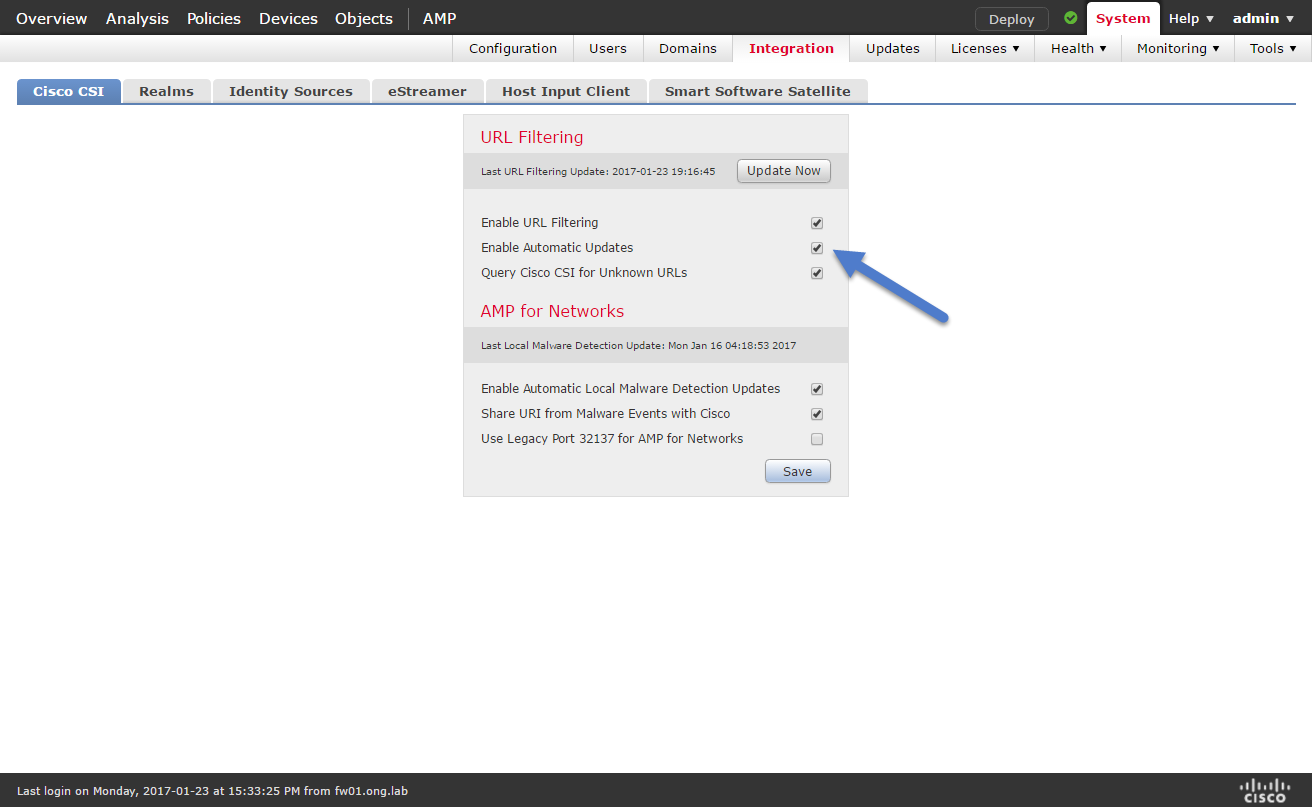Switch to the Cisco CSI tab
The width and height of the screenshot is (1312, 807).
pyautogui.click(x=69, y=91)
